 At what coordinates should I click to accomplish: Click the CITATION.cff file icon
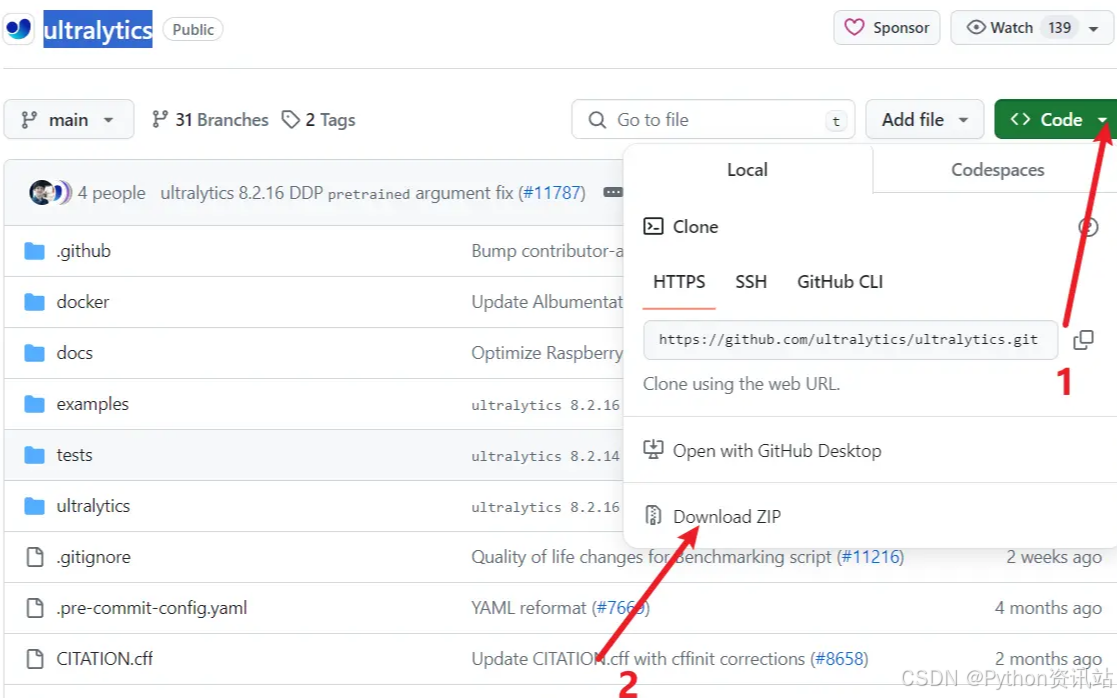tap(34, 659)
